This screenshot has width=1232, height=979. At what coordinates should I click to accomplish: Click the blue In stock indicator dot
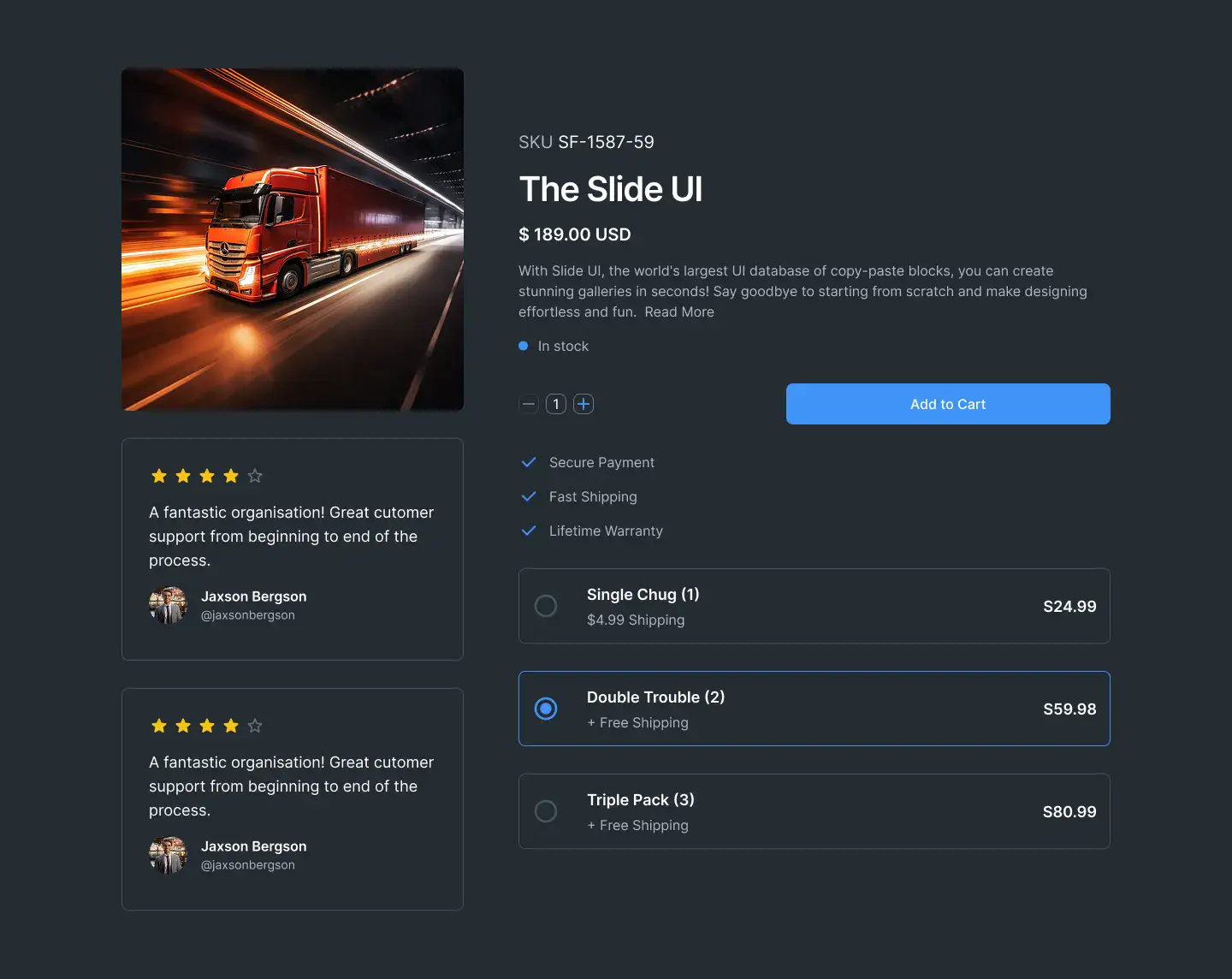click(524, 346)
